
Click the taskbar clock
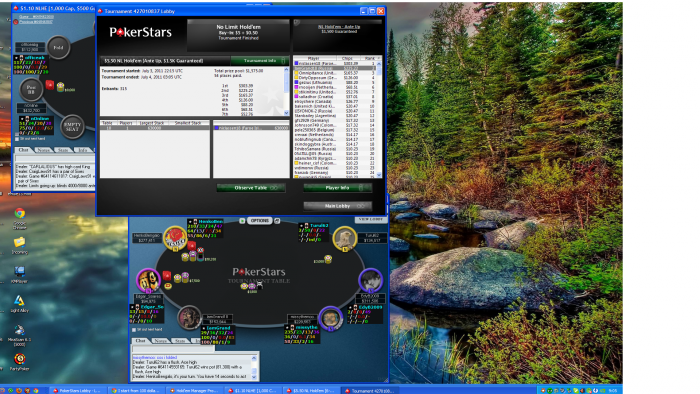click(613, 390)
